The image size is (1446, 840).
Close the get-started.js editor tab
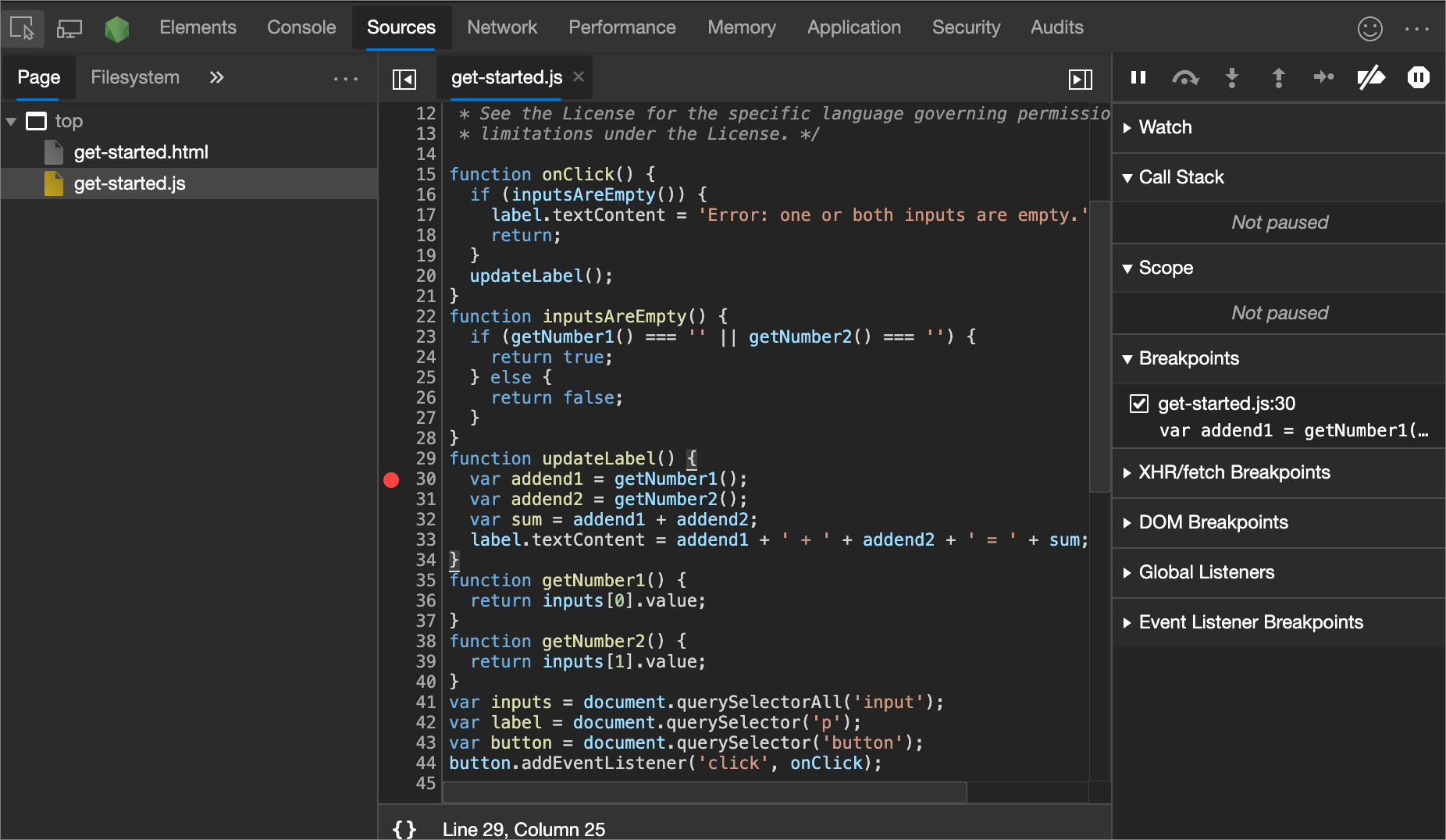coord(579,77)
